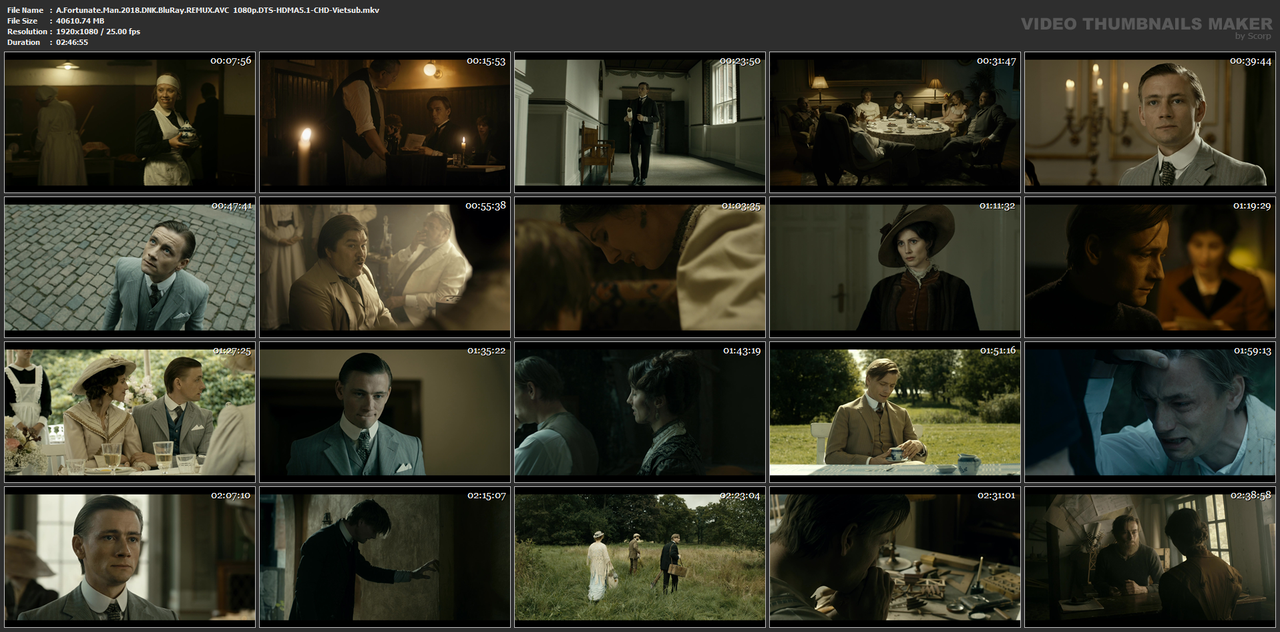Click the meadow walk frame at 02:23:04

pos(640,556)
